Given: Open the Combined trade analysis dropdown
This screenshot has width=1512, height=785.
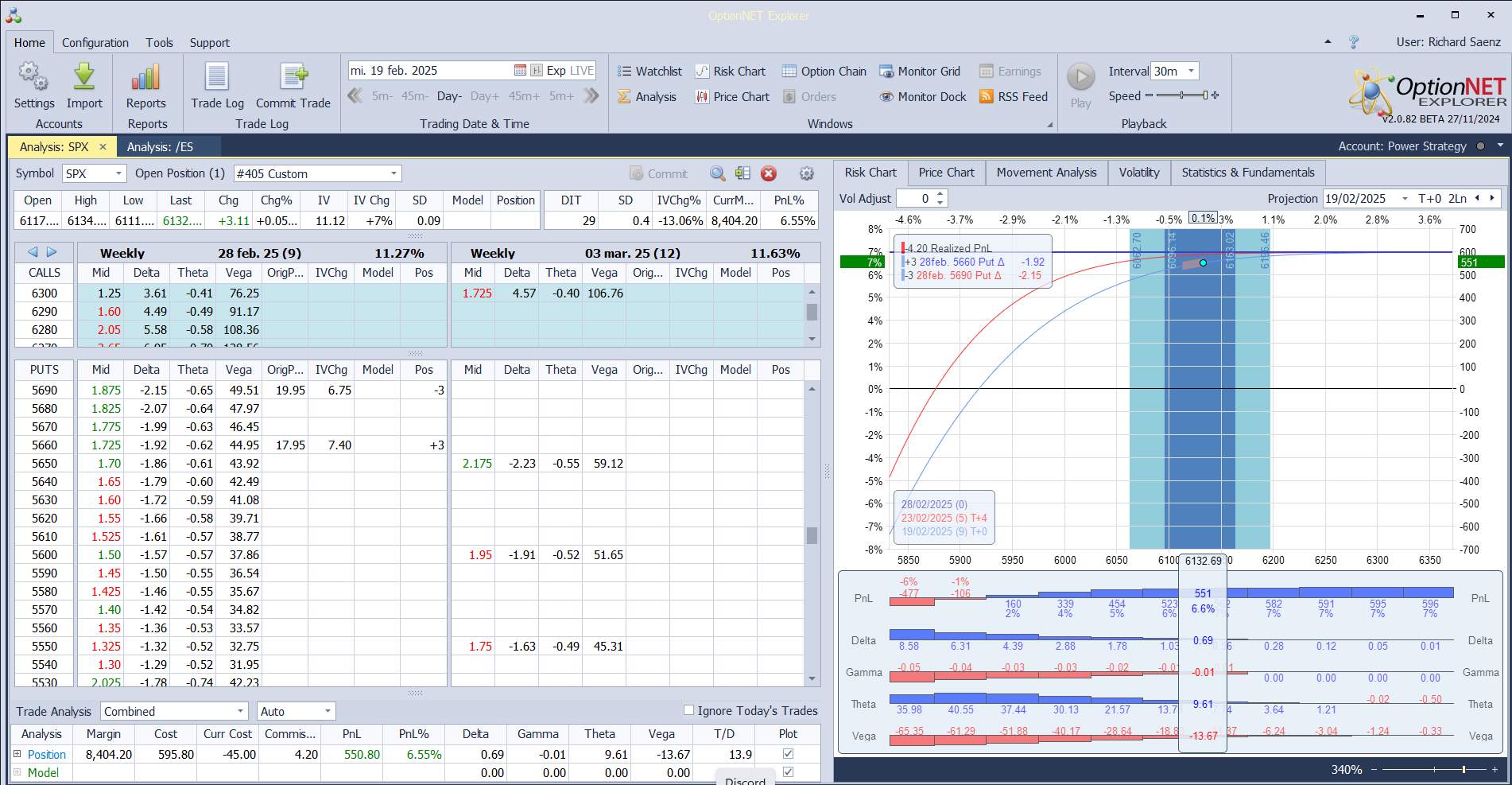Looking at the screenshot, I should tap(241, 711).
